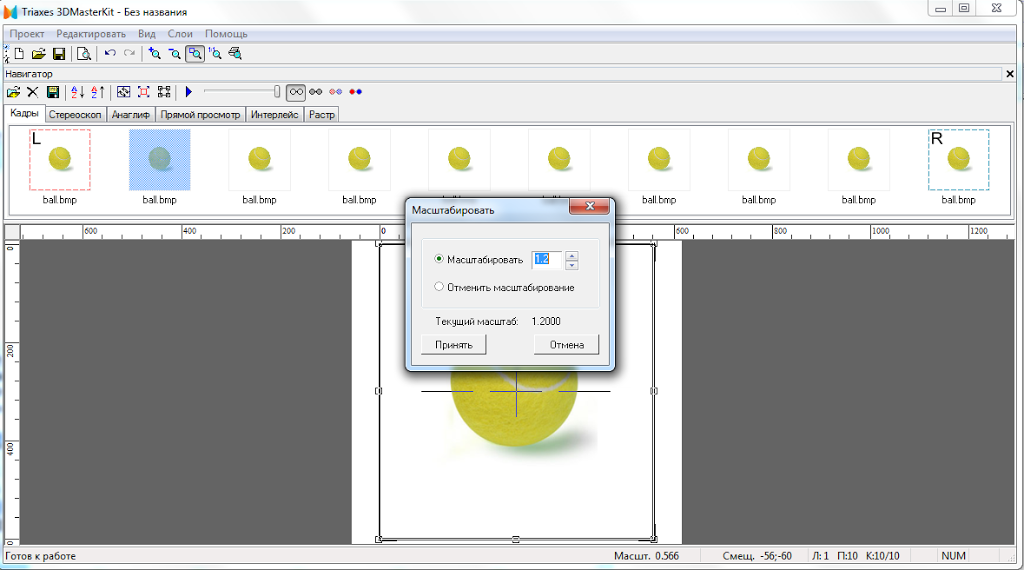Switch to the Анаглиф tab
Viewport: 1024px width, 570px height.
pos(131,115)
